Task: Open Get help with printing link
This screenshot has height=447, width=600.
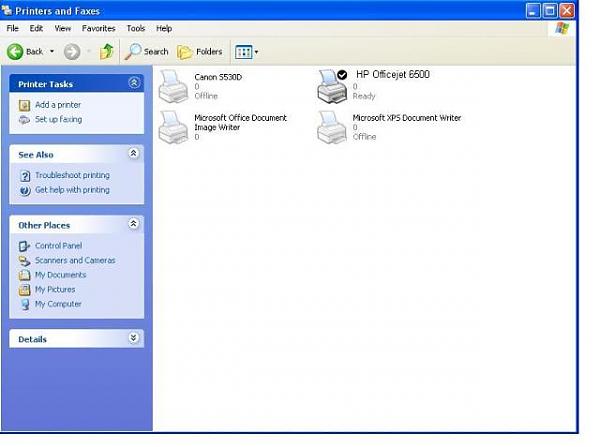Action: 72,190
